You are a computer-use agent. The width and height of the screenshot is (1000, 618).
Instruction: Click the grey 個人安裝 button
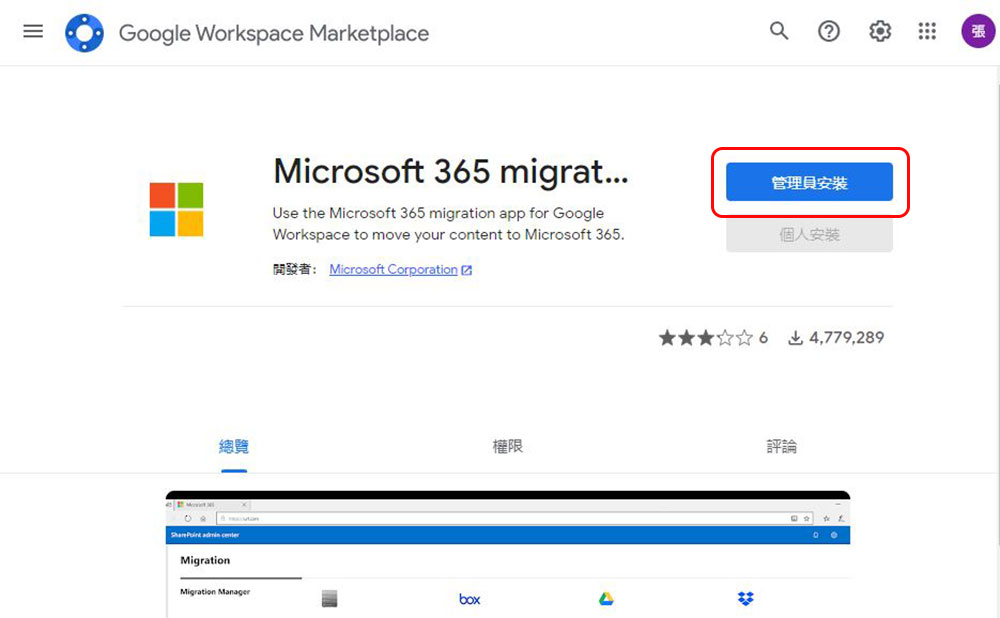(x=809, y=234)
